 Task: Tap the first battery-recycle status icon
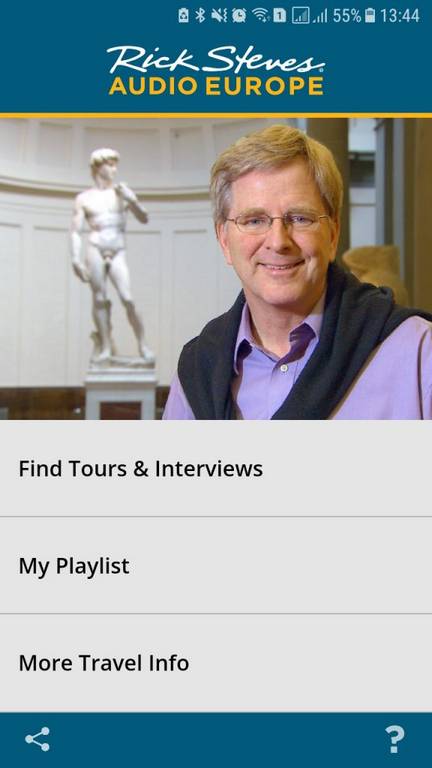(184, 16)
